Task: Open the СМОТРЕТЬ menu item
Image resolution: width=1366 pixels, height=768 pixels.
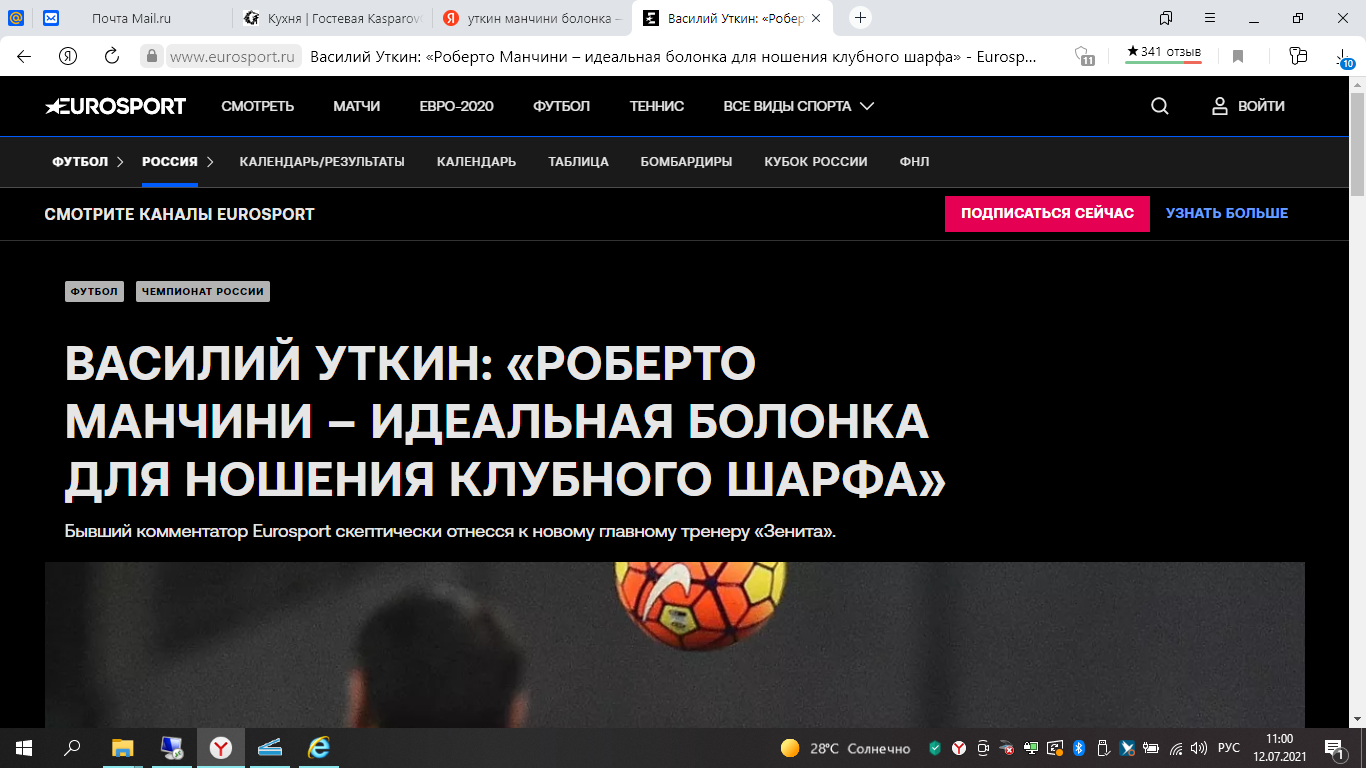Action: click(258, 106)
